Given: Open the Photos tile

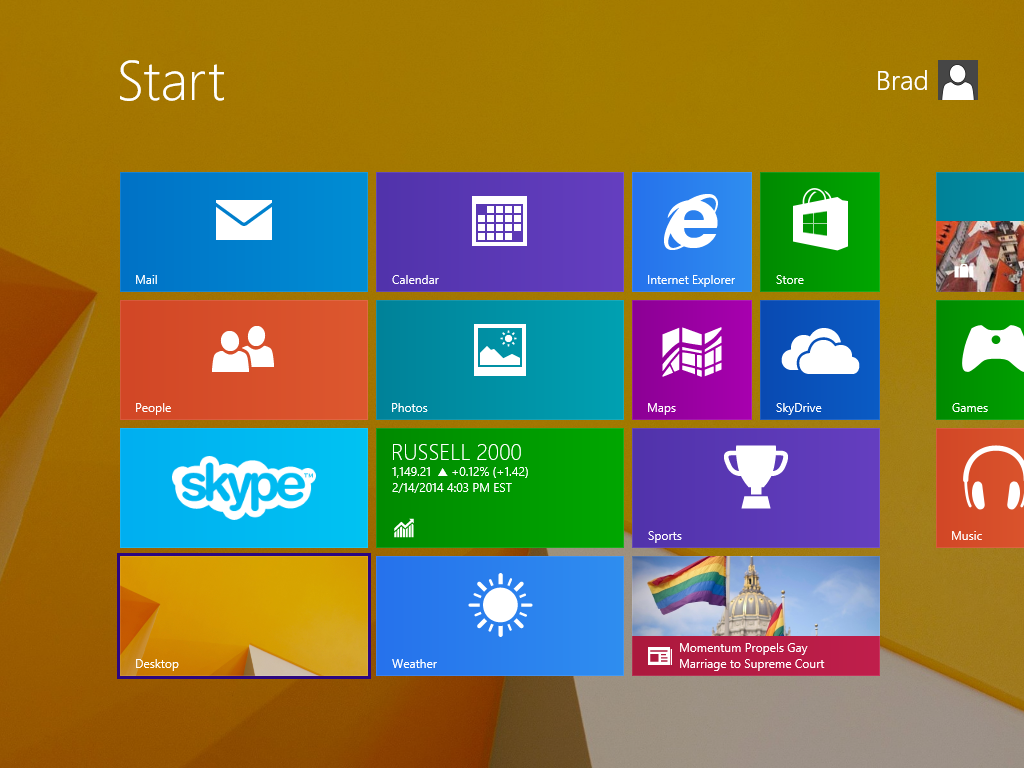Looking at the screenshot, I should pos(500,360).
